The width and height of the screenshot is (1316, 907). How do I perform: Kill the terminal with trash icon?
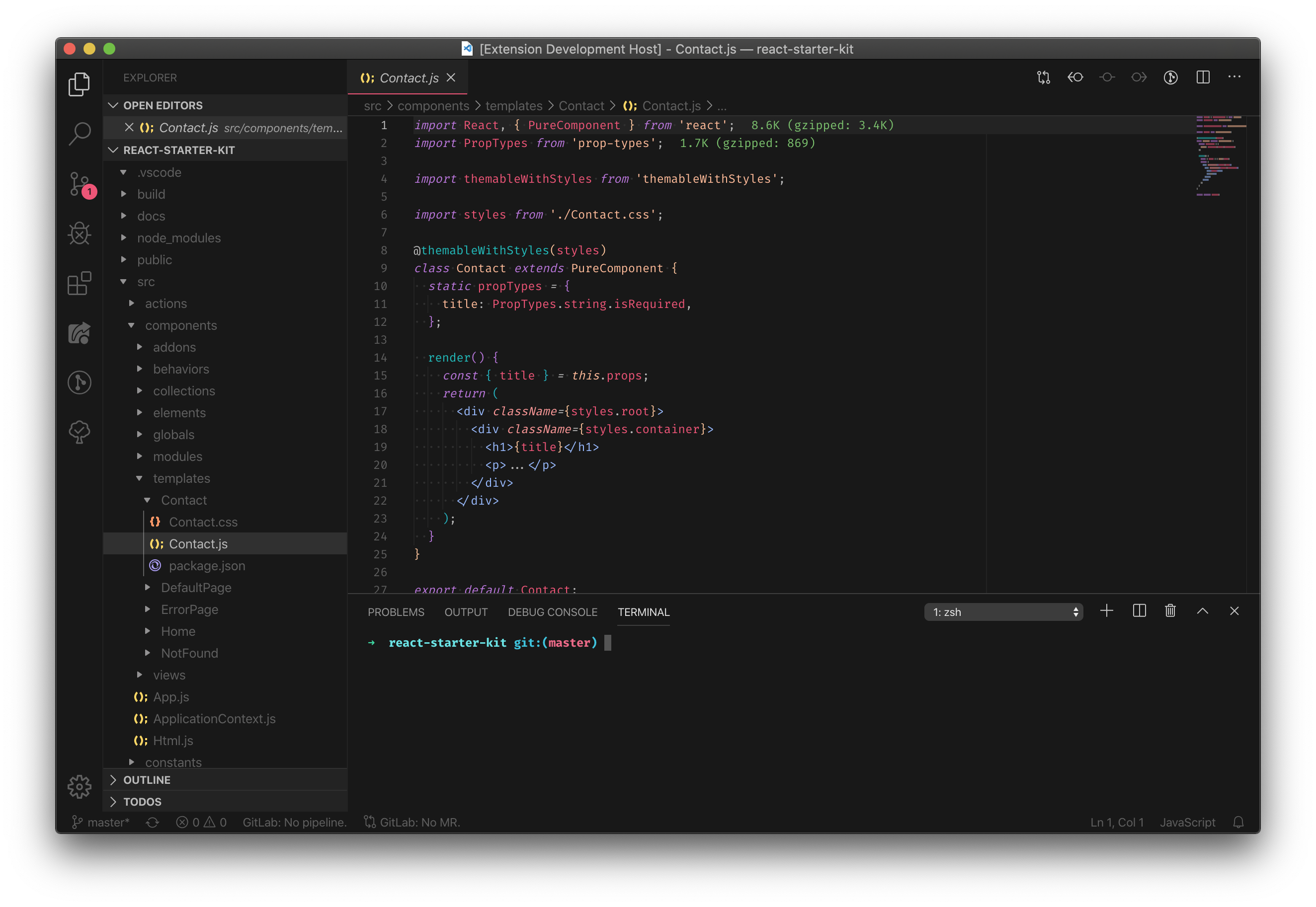[1170, 611]
